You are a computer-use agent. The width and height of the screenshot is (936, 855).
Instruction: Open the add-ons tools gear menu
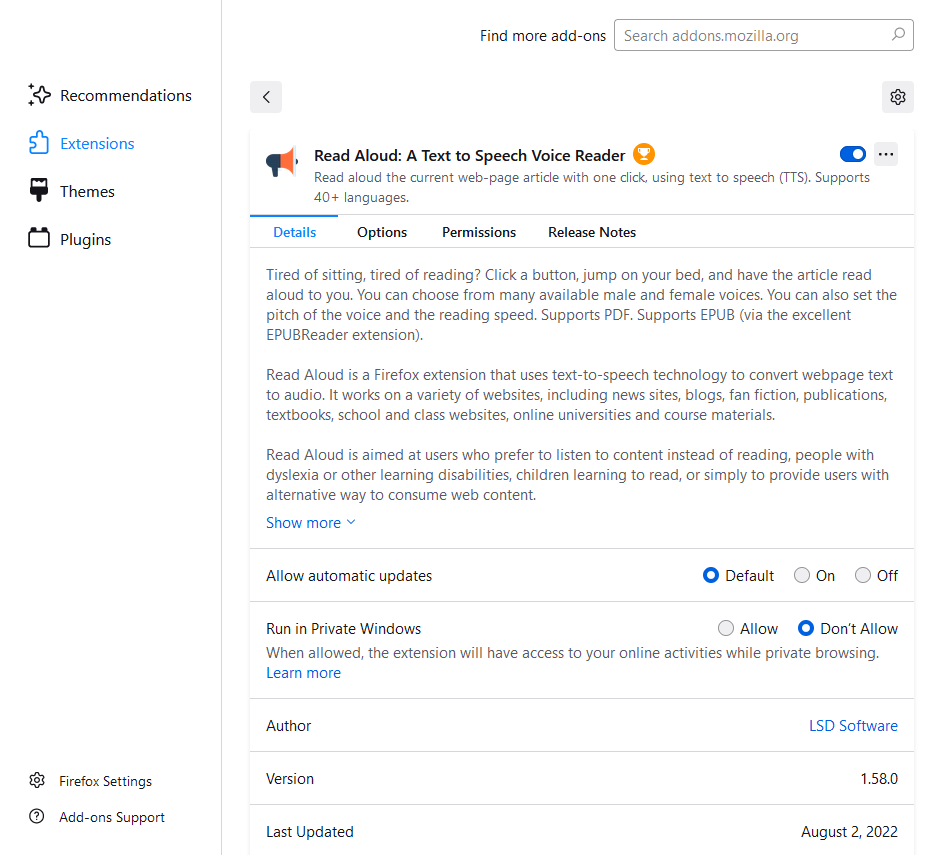(x=897, y=97)
